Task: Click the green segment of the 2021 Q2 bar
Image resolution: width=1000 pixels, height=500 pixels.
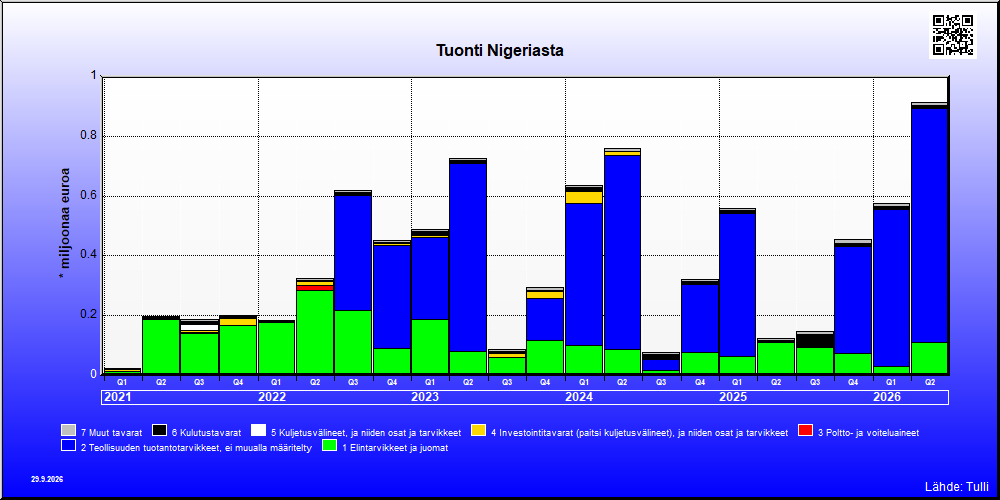Action: (161, 346)
